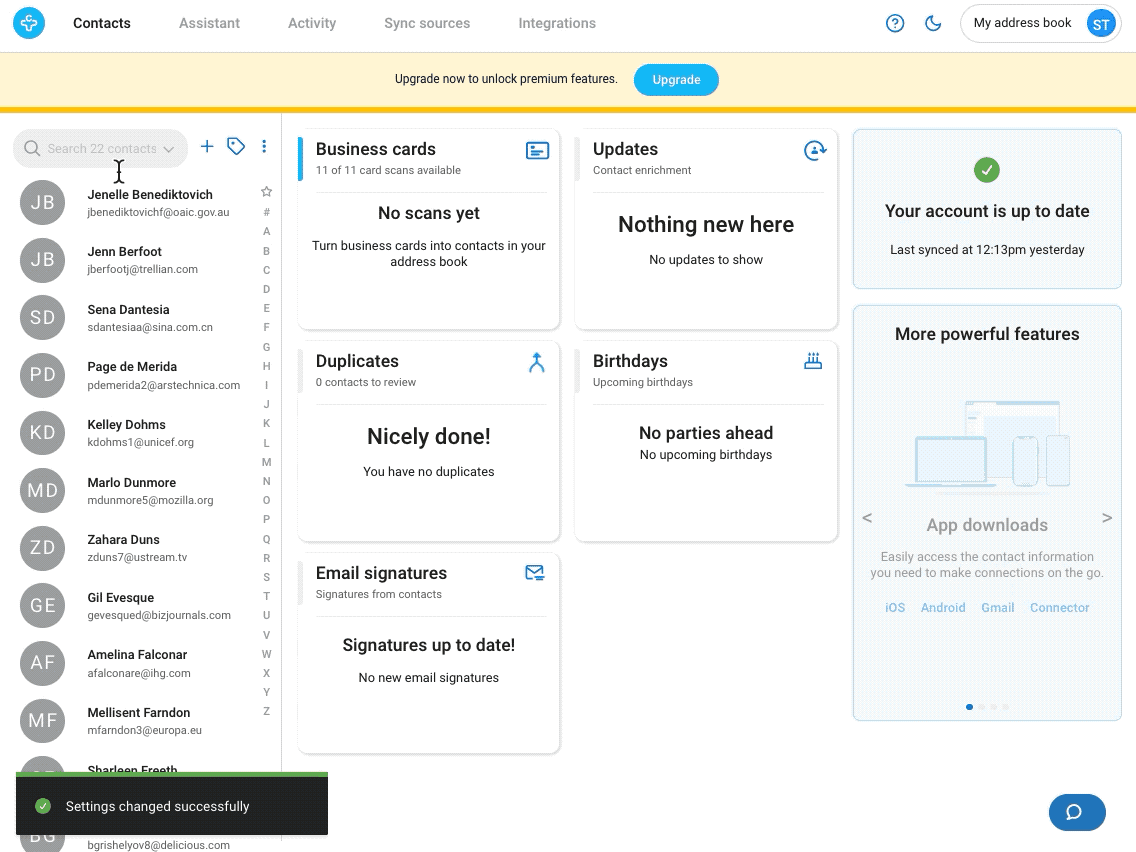Open the Email signatures card title
1136x852 pixels.
(381, 573)
